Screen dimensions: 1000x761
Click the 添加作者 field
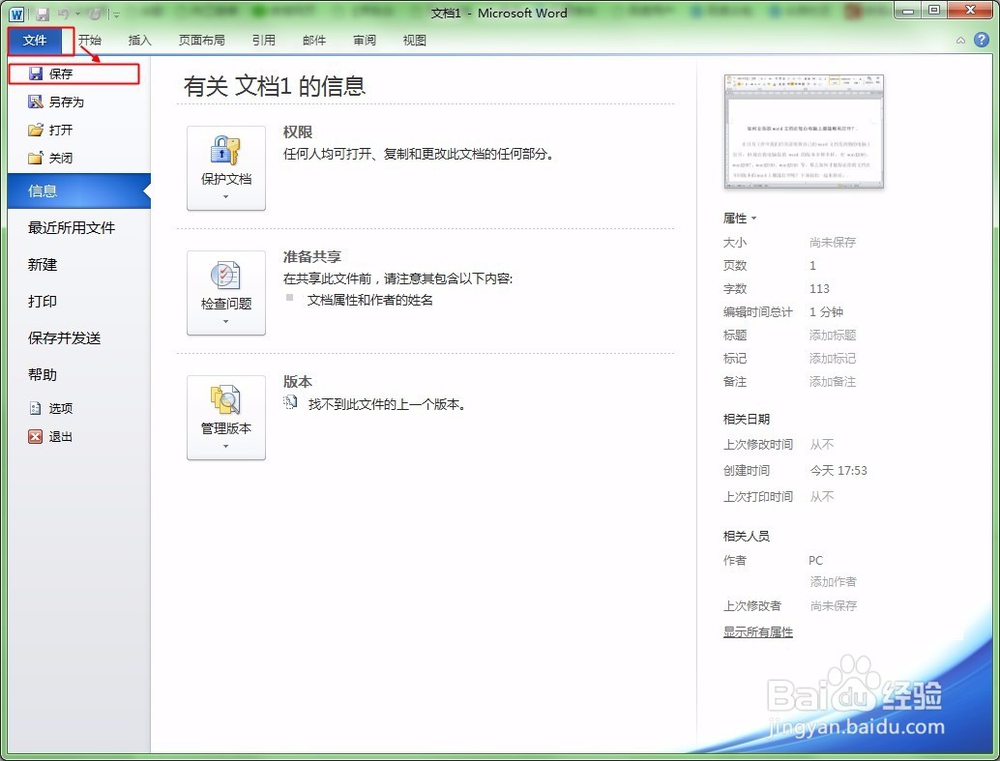click(833, 582)
